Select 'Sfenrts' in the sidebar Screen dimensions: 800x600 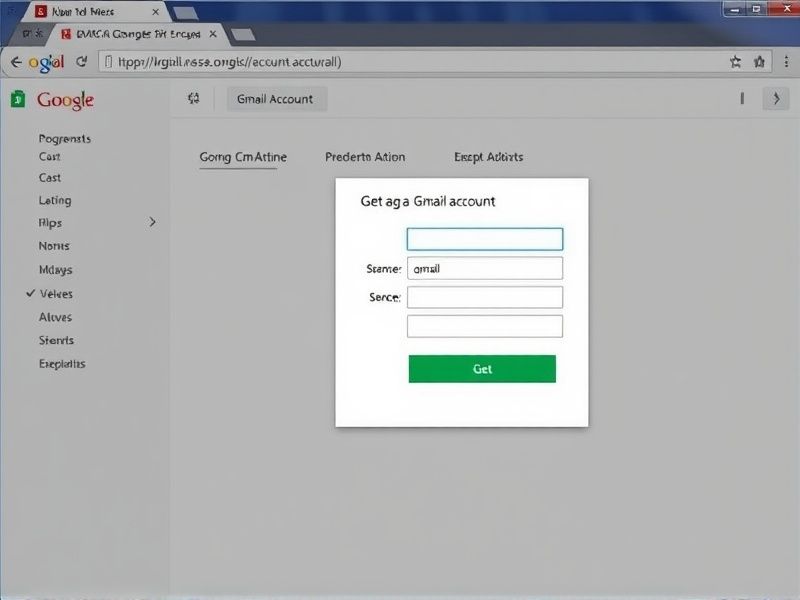(x=57, y=340)
